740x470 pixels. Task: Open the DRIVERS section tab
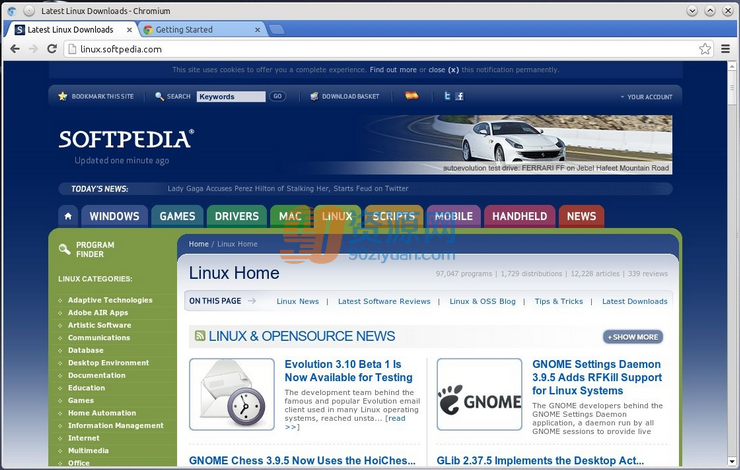click(237, 216)
